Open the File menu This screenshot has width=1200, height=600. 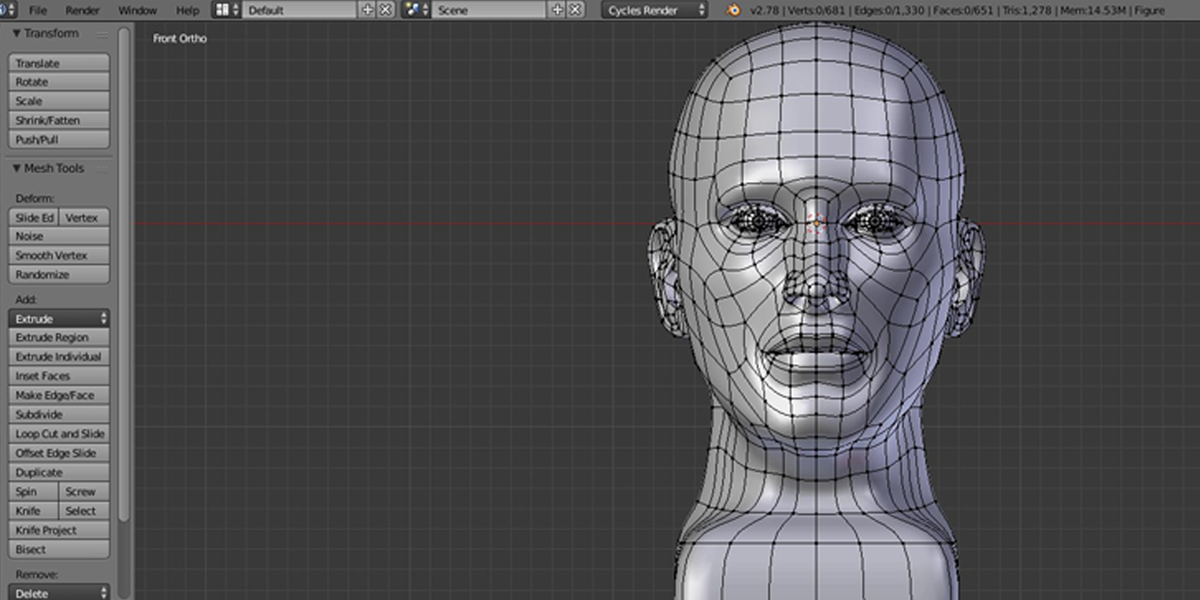pyautogui.click(x=38, y=10)
